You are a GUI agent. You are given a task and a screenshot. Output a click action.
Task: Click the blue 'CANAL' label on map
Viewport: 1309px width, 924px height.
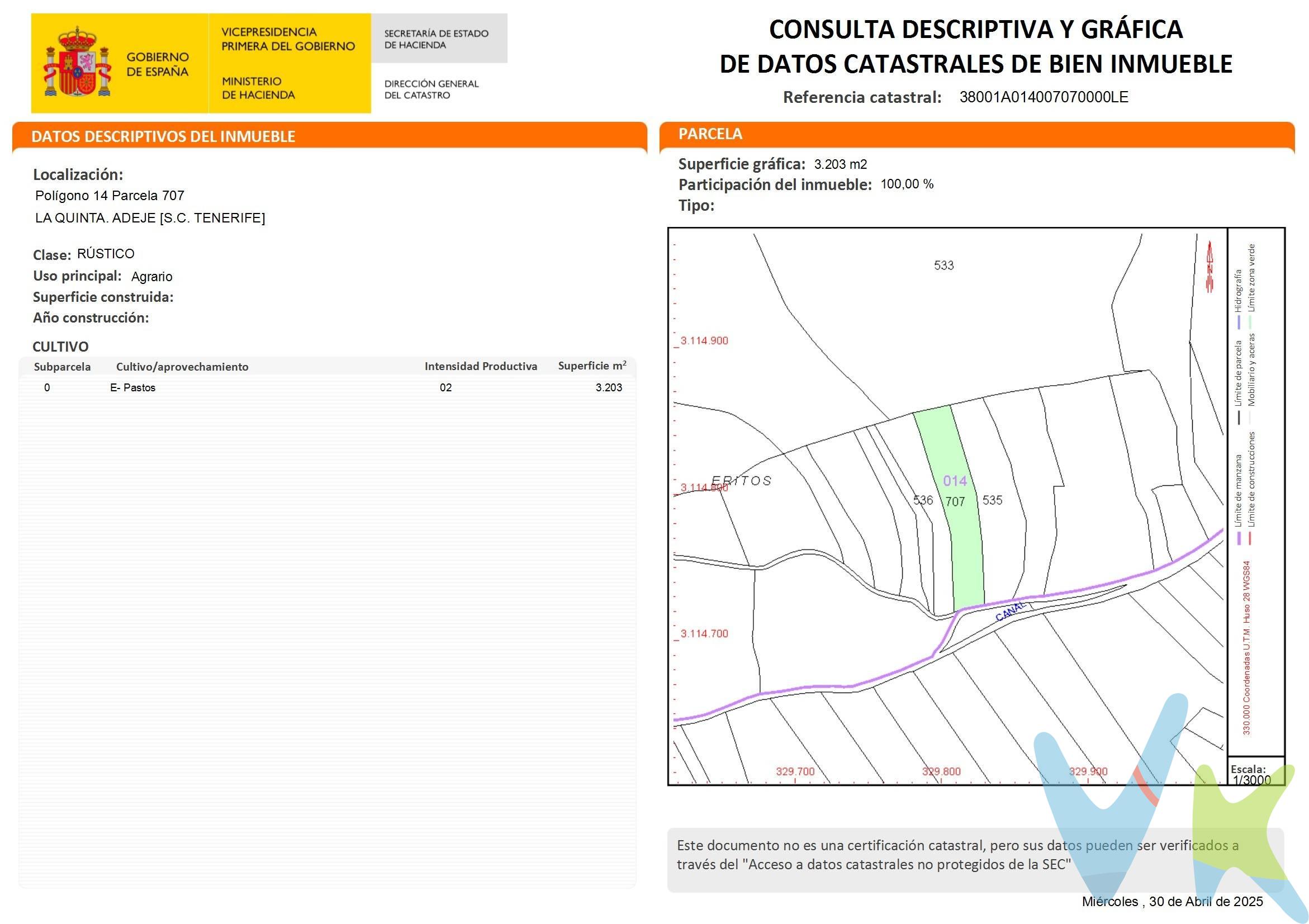point(1011,612)
